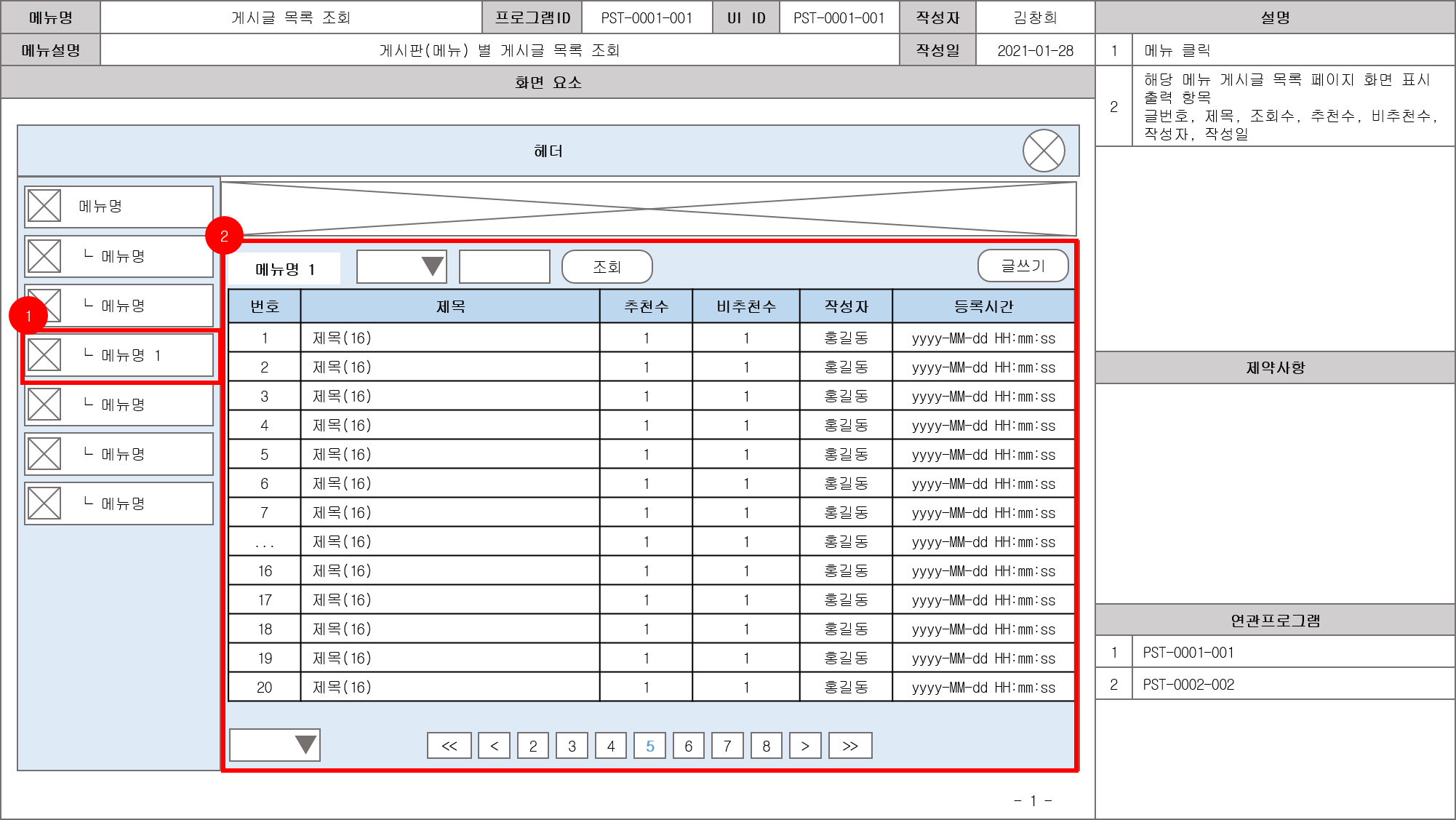Screen dimensions: 1456x820
Task: Click placeholder icon beside top 메뉴명 item
Action: [x=44, y=206]
